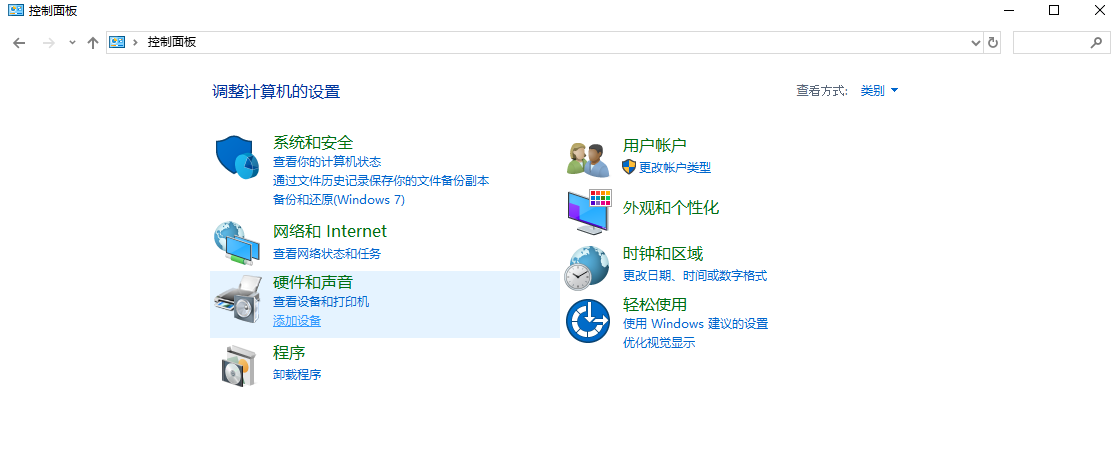Click the 控制面板 breadcrumb in address bar
This screenshot has height=460, width=1119.
click(172, 42)
